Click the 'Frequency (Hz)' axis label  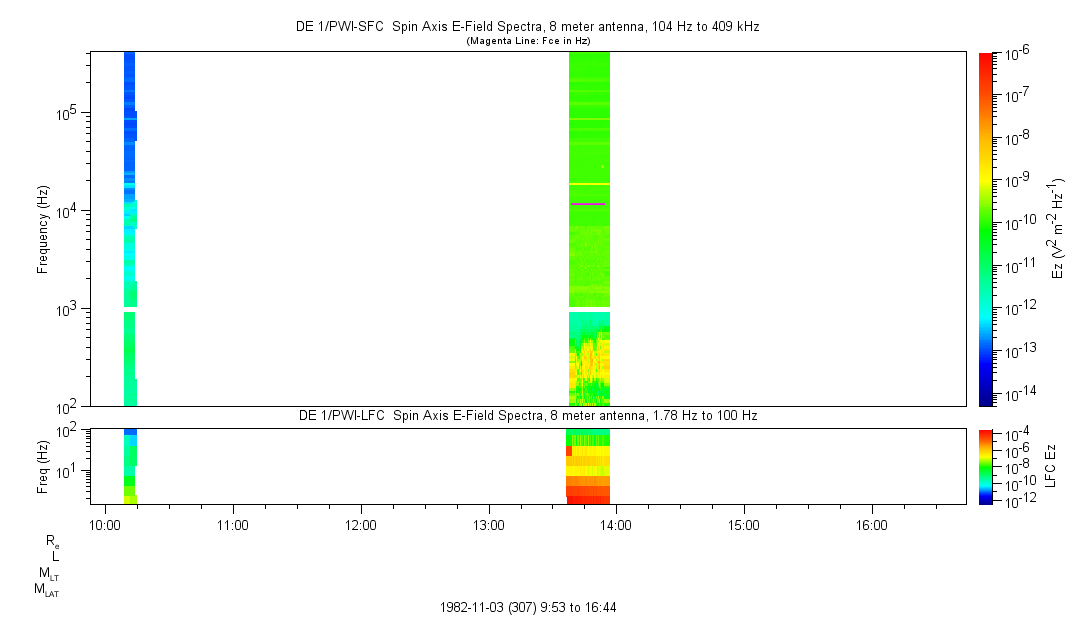click(43, 229)
